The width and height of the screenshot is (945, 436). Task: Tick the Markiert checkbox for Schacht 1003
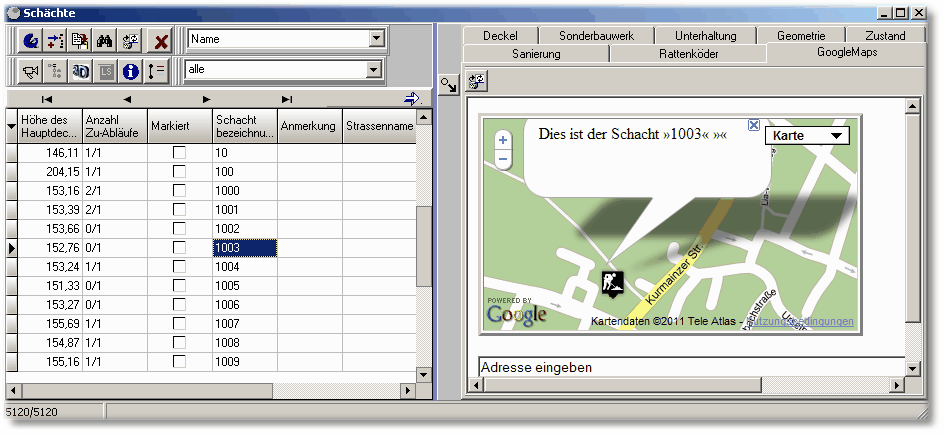[x=180, y=248]
